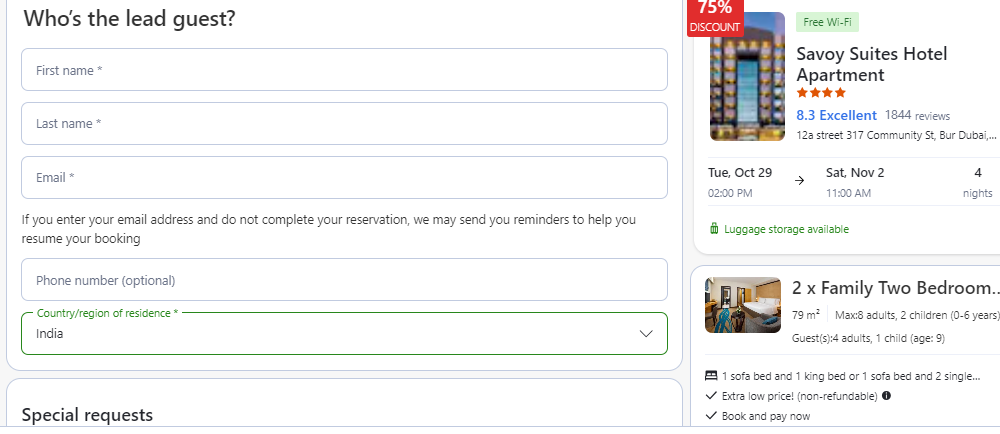Image resolution: width=1000 pixels, height=434 pixels.
Task: Expand the India dropdown chevron arrow
Action: click(x=646, y=333)
